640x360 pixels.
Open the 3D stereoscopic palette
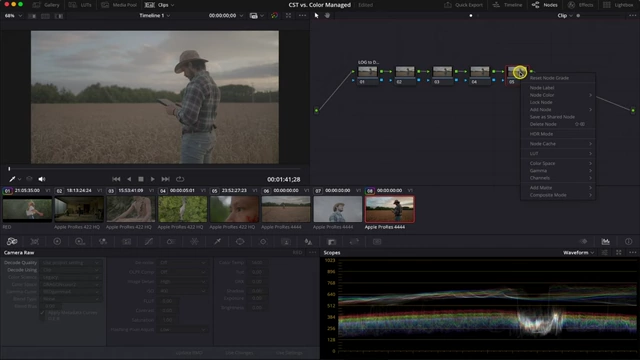coord(377,242)
